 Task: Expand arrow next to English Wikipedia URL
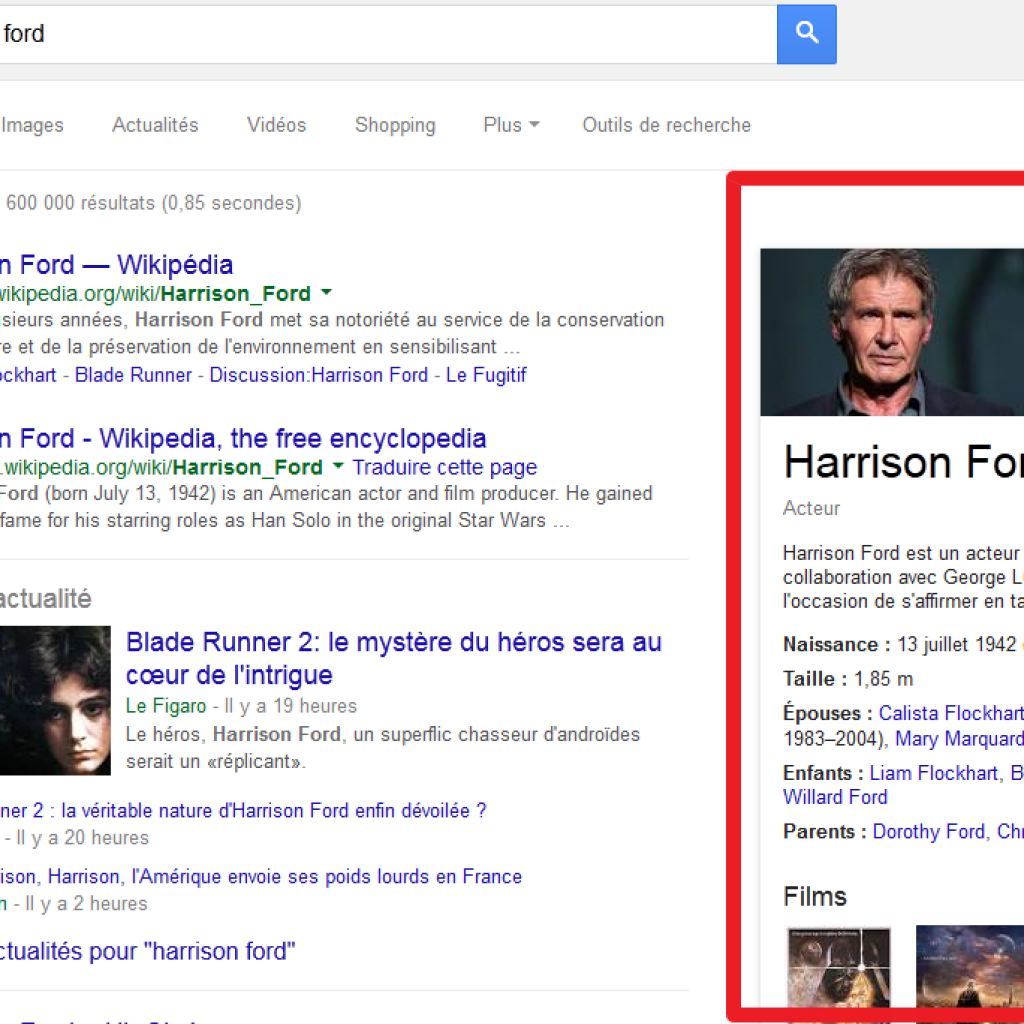pyautogui.click(x=338, y=466)
